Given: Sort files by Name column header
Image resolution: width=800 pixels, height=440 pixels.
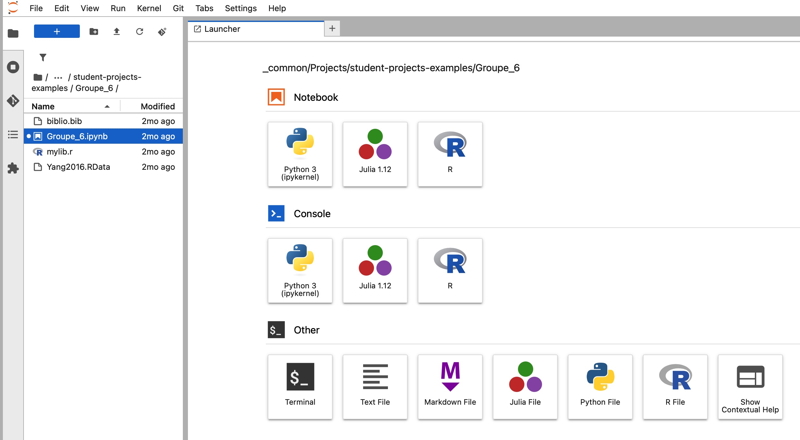Looking at the screenshot, I should [70, 106].
